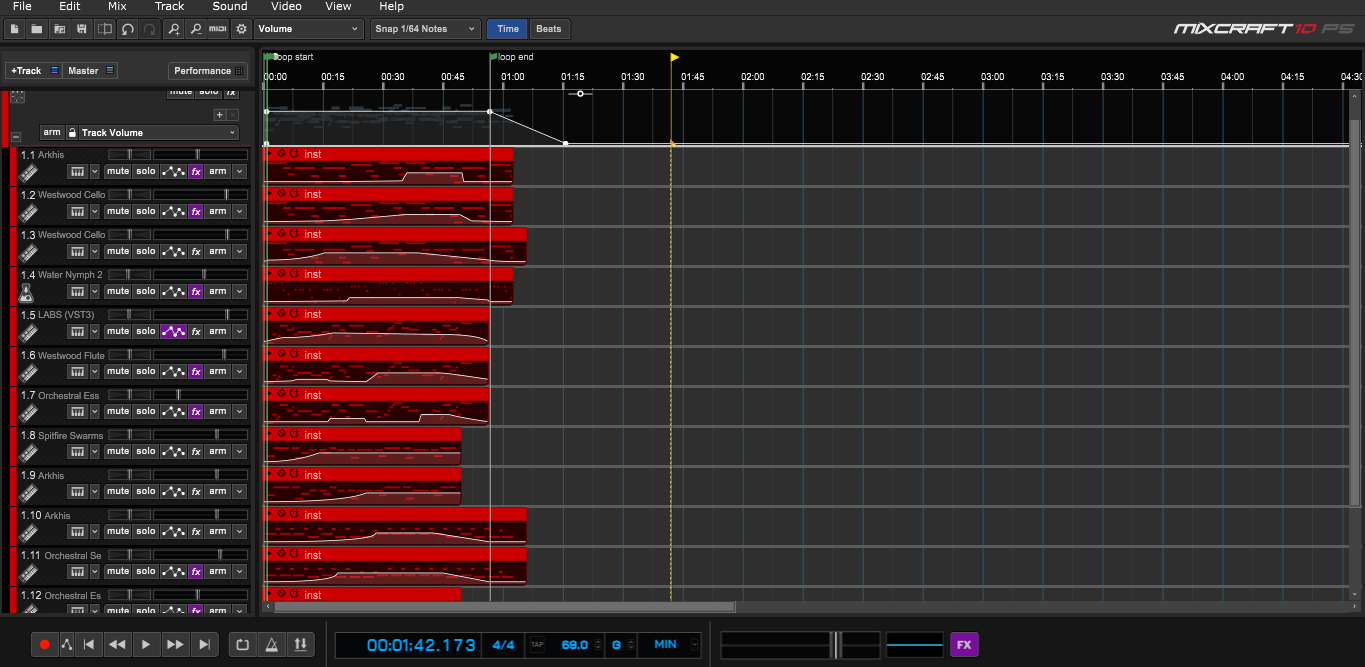Click the Undo arrow icon
This screenshot has height=667, width=1365.
pos(127,29)
